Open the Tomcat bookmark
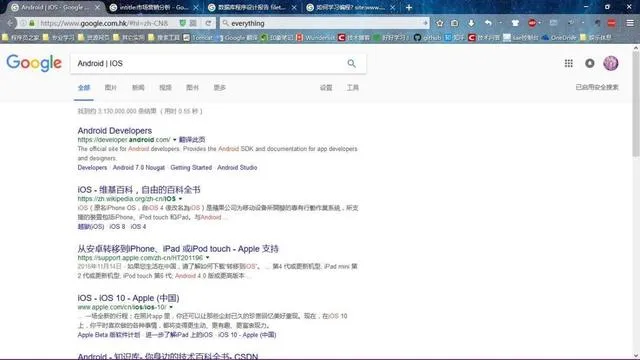The width and height of the screenshot is (640, 360). [x=198, y=38]
